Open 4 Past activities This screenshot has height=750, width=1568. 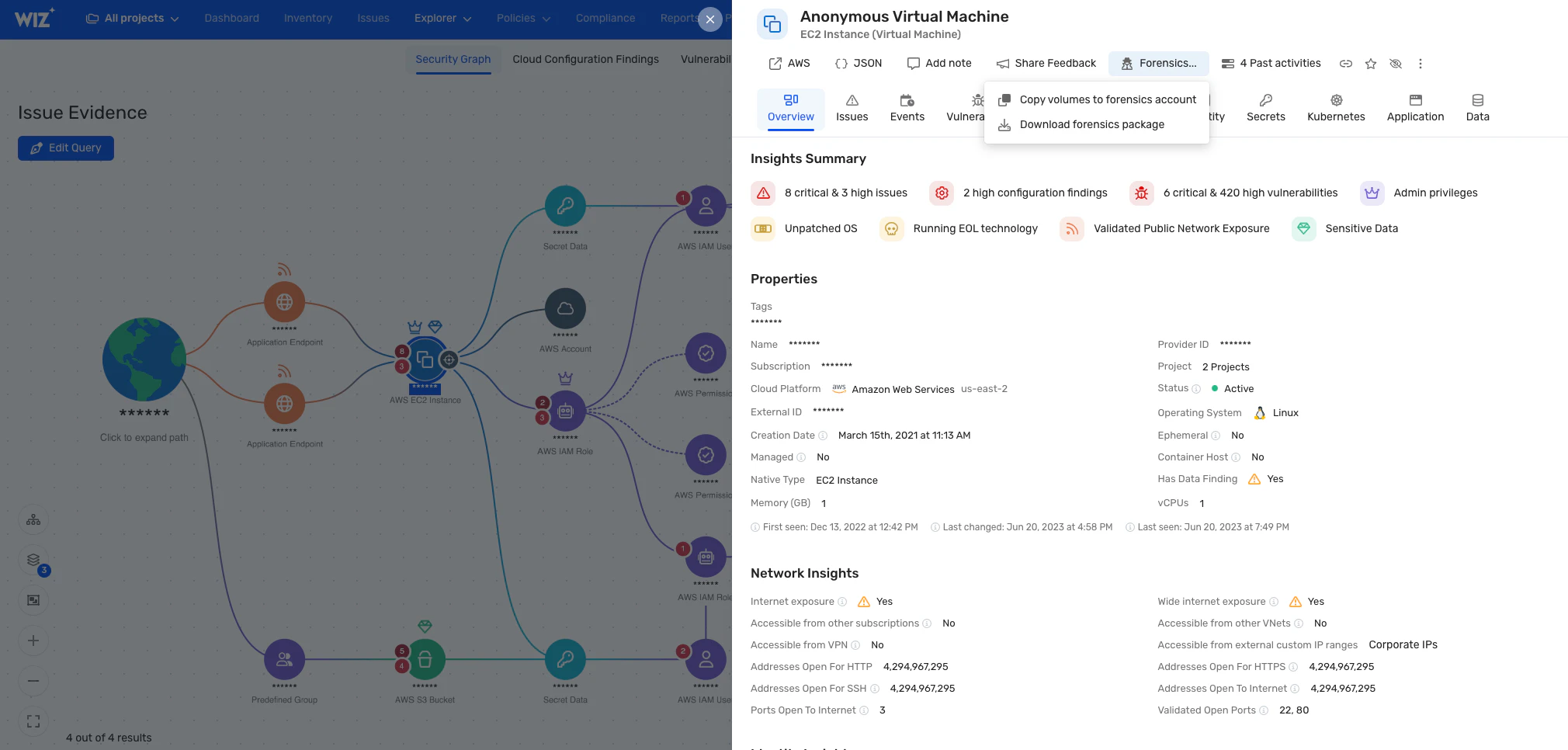[1271, 64]
